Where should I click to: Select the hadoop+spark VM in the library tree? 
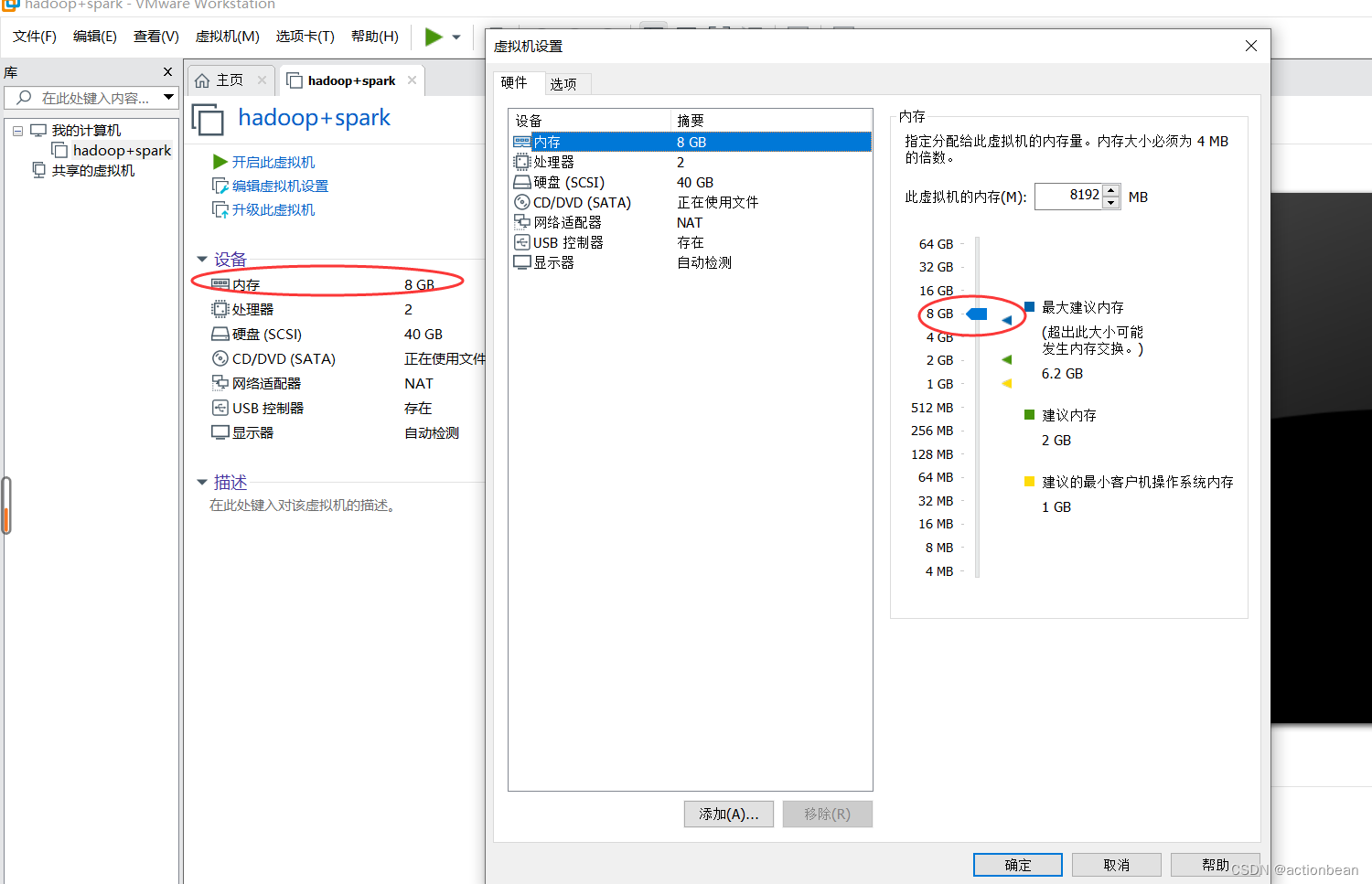tap(121, 150)
